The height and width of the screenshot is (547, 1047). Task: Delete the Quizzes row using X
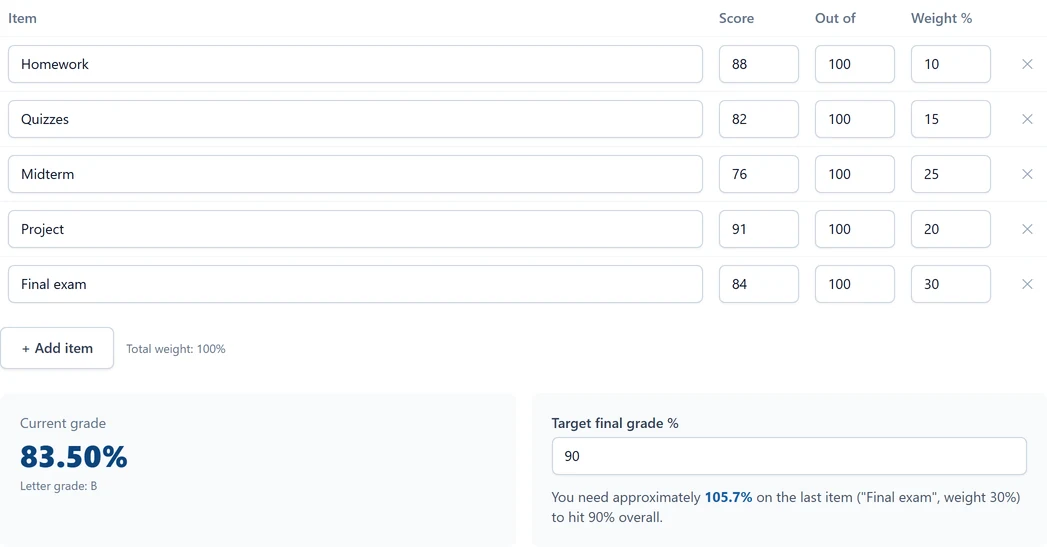coord(1027,119)
